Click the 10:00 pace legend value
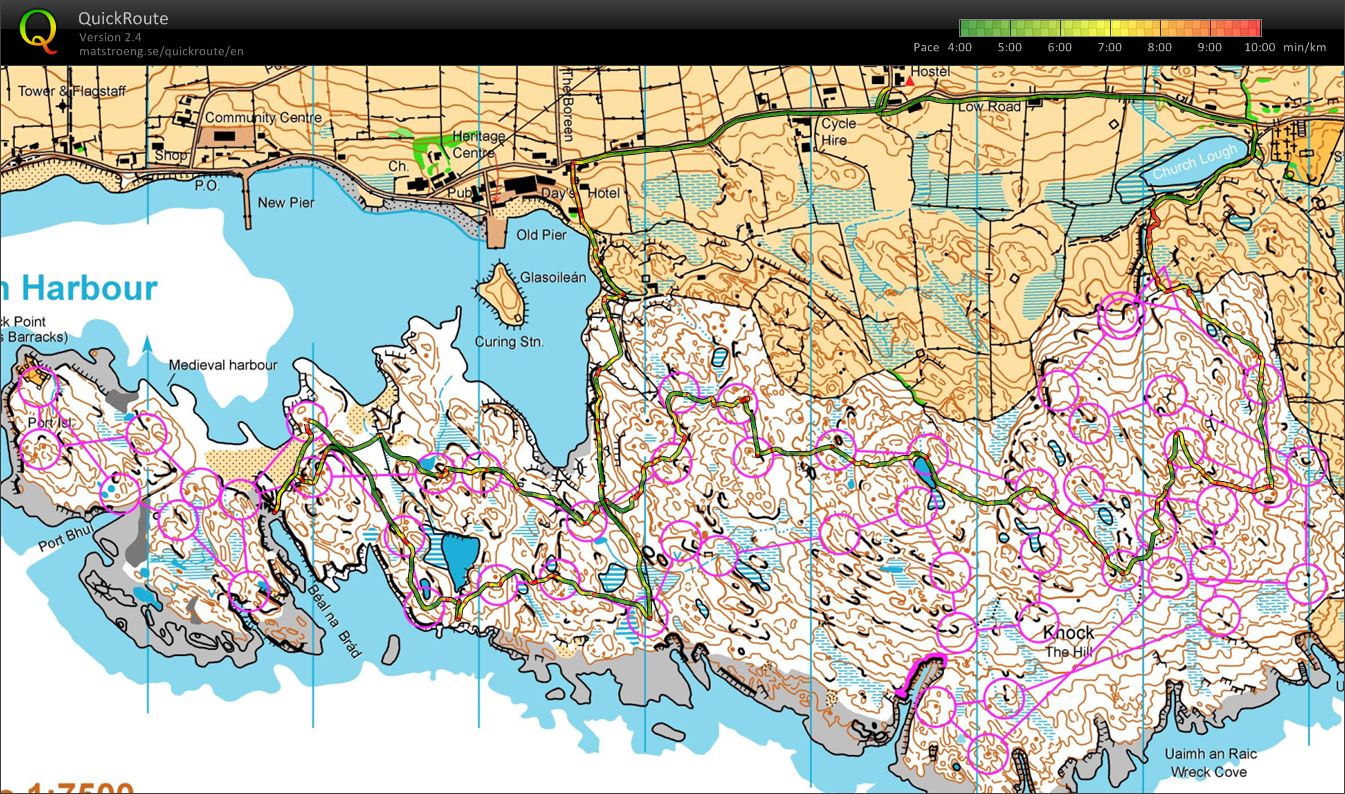1345x794 pixels. 1260,47
